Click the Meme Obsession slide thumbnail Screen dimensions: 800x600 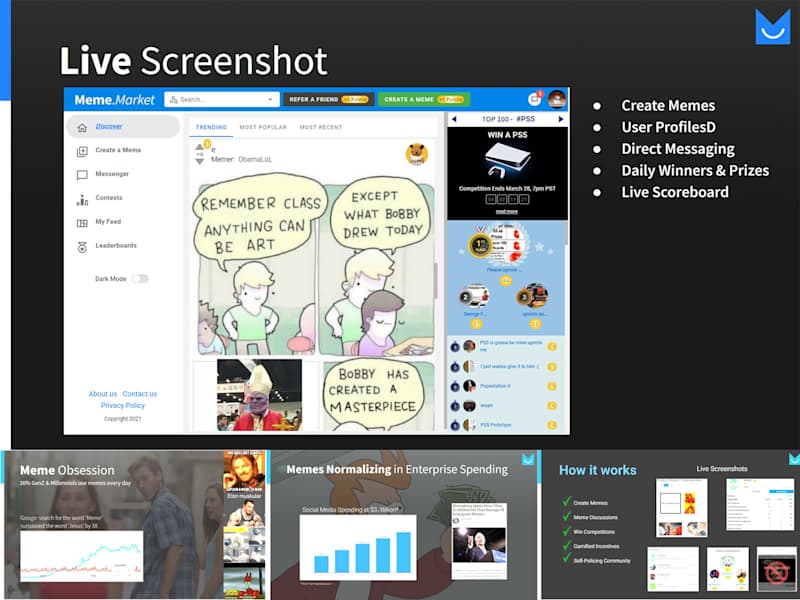pyautogui.click(x=134, y=524)
